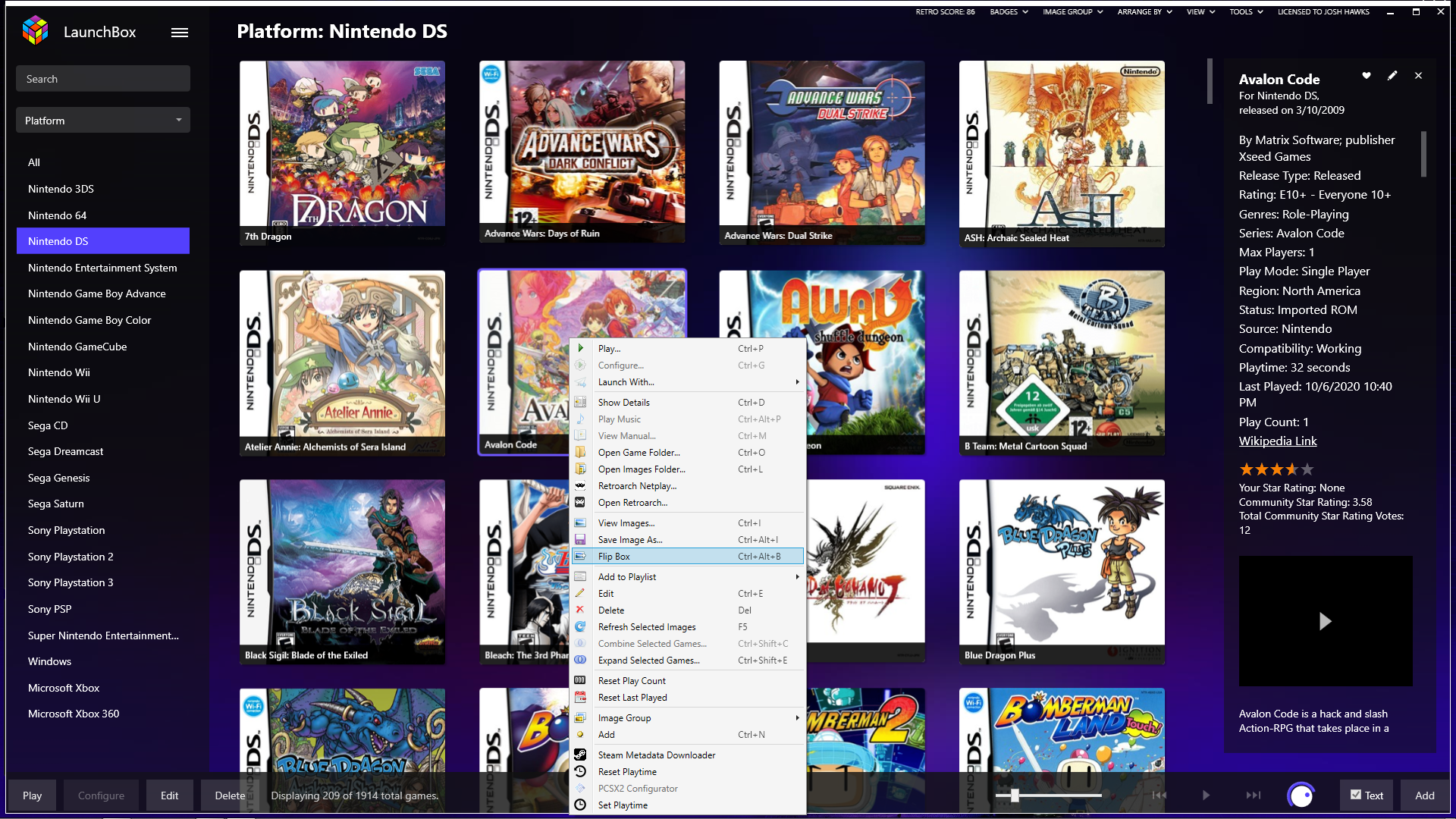Image resolution: width=1456 pixels, height=819 pixels.
Task: Select the 7th Dragon box cover
Action: point(342,152)
